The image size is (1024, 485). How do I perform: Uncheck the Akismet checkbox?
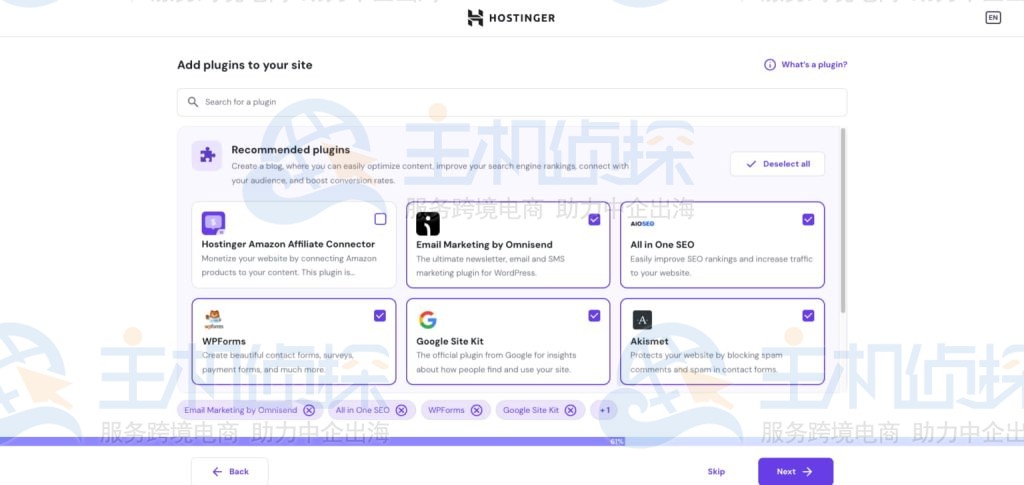(x=808, y=316)
